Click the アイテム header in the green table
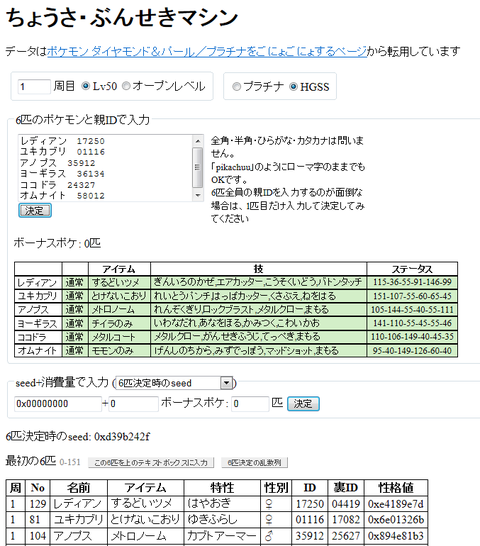Image resolution: width=480 pixels, height=546 pixels. (119, 269)
